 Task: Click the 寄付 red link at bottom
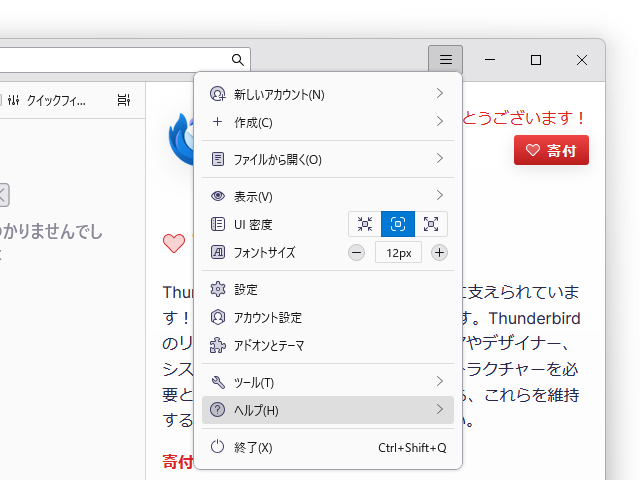177,462
